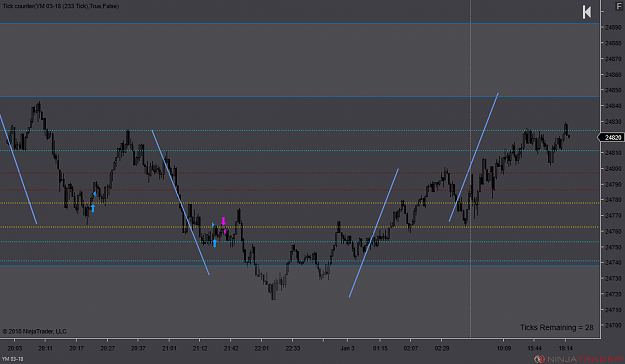Viewport: 625px width, 364px height.
Task: Click the 24820 current price marker
Action: pos(612,137)
